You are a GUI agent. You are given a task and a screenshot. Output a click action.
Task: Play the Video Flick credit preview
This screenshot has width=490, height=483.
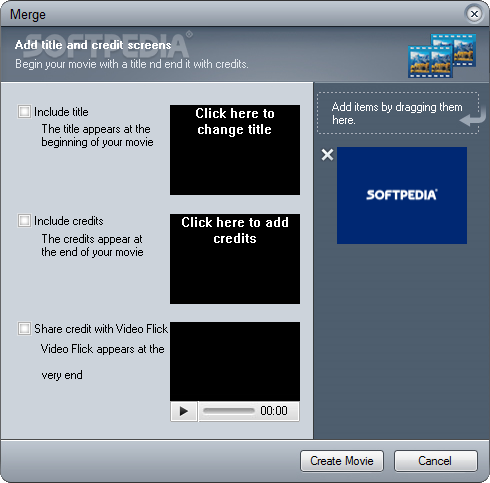184,411
